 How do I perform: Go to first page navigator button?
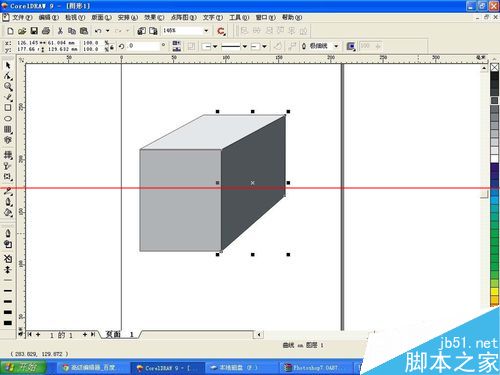click(x=30, y=334)
